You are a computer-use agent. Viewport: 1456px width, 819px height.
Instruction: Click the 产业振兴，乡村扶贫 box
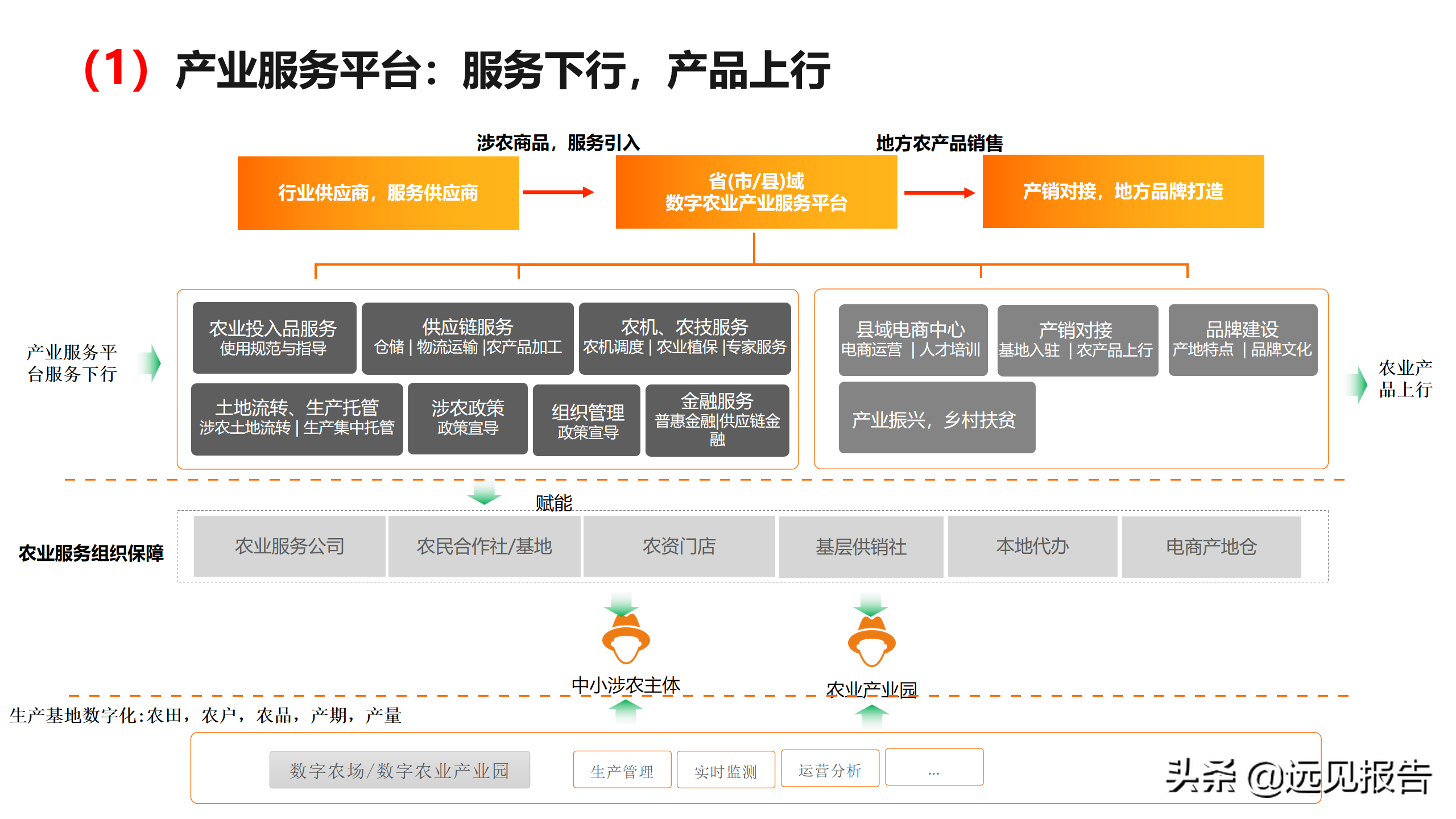coord(936,418)
